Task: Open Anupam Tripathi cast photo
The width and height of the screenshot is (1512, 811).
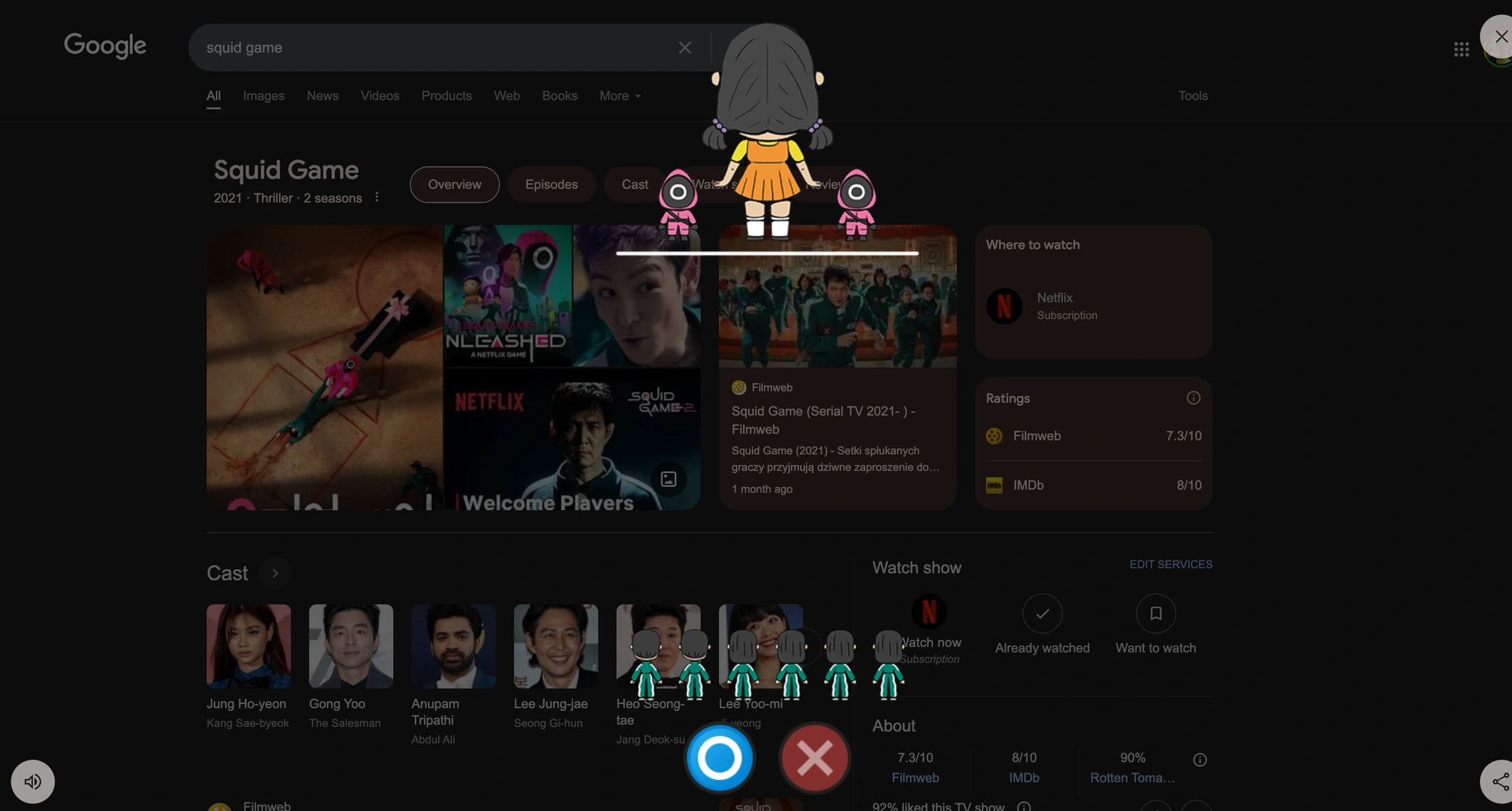Action: (454, 646)
